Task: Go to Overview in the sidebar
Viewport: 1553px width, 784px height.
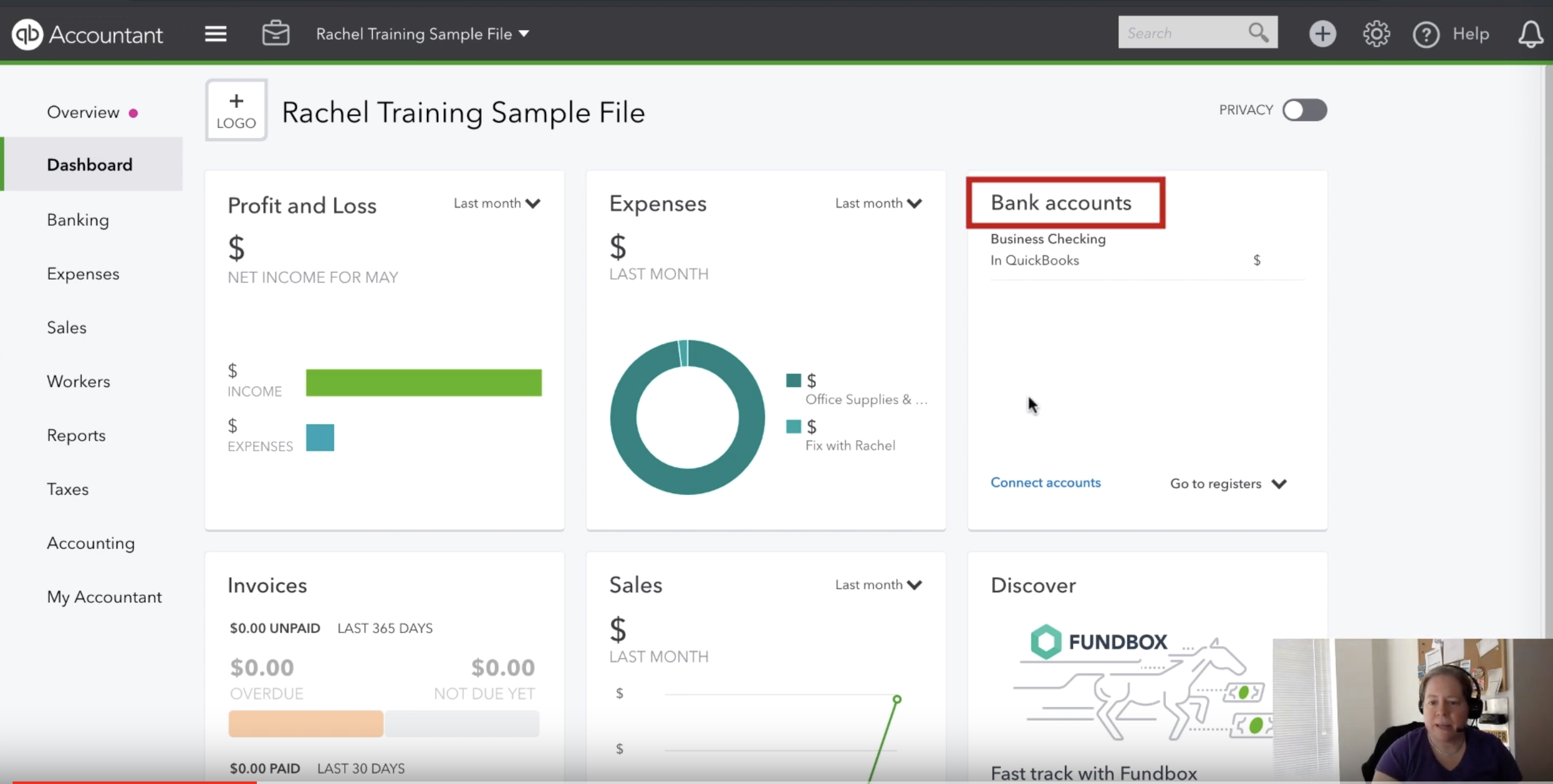Action: tap(83, 112)
